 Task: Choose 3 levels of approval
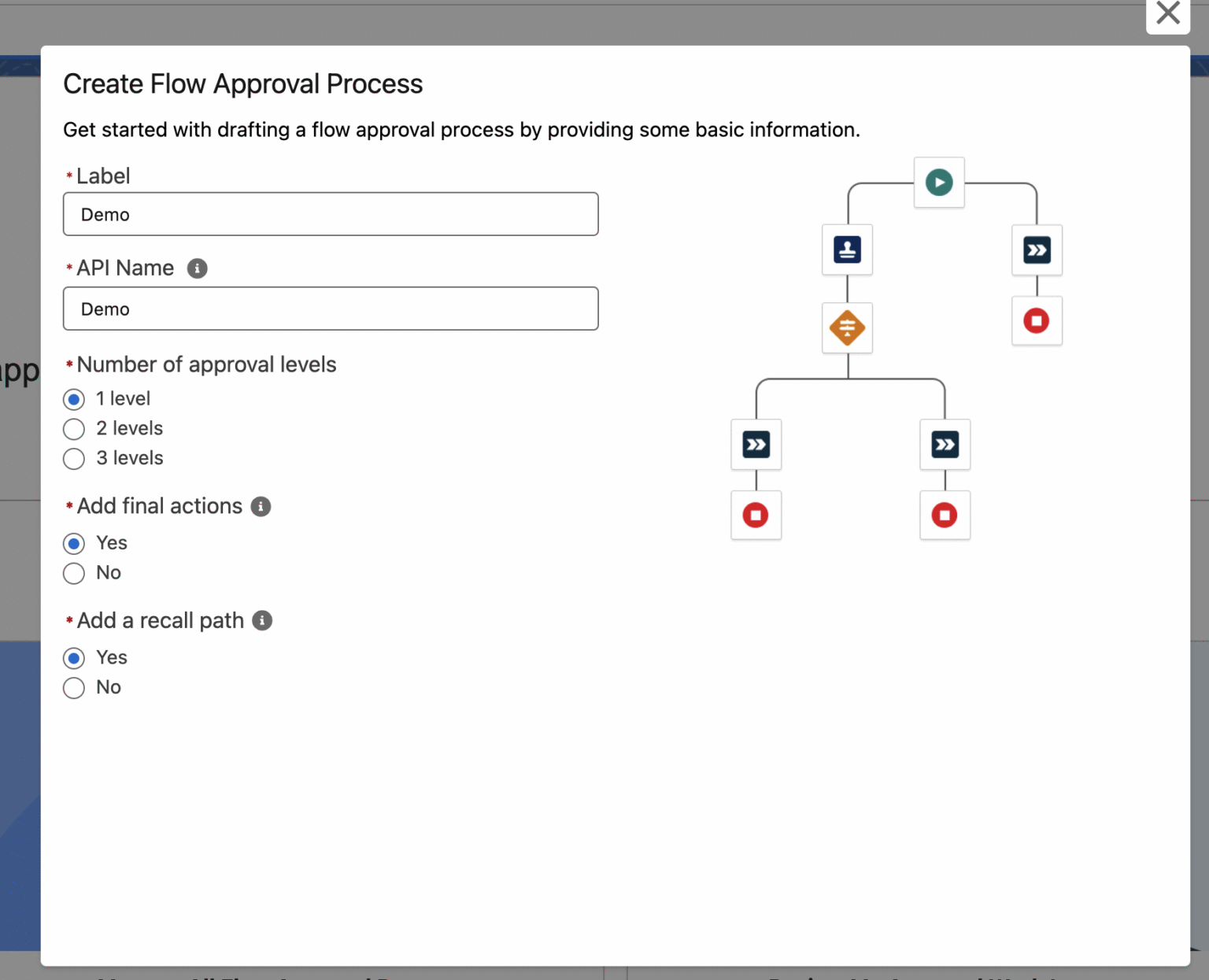(73, 458)
